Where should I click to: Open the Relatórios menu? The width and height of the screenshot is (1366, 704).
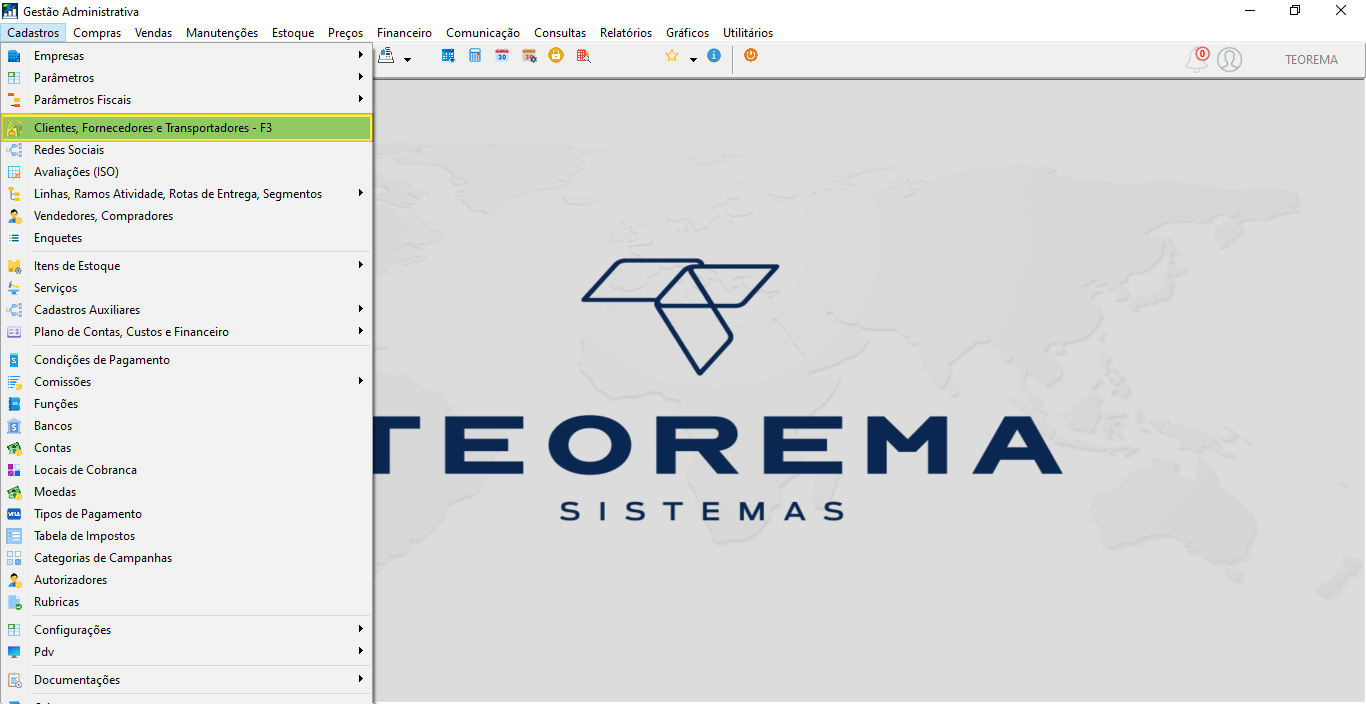click(x=626, y=33)
